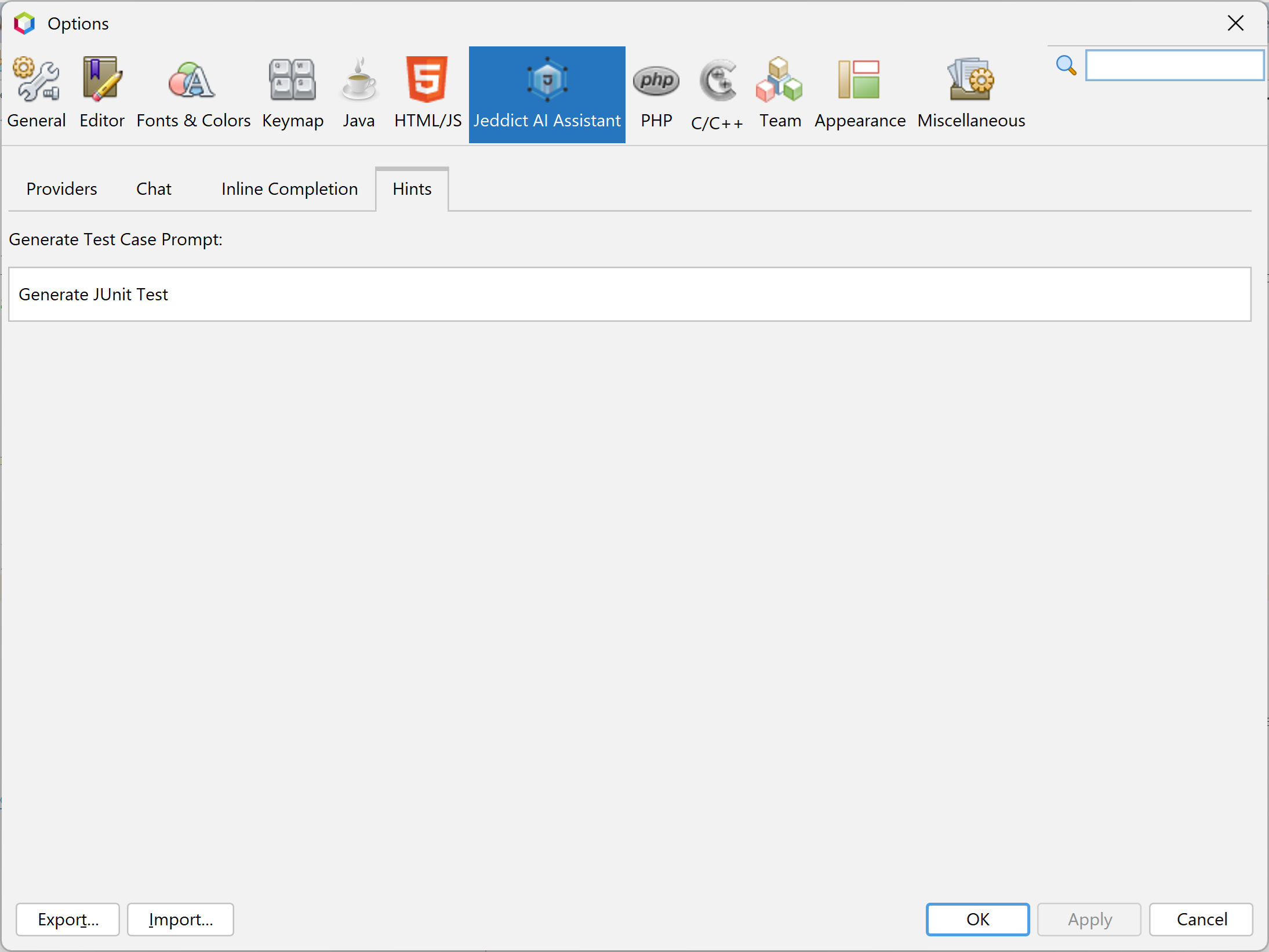
Task: Open the Miscellaneous settings panel
Action: tap(970, 94)
